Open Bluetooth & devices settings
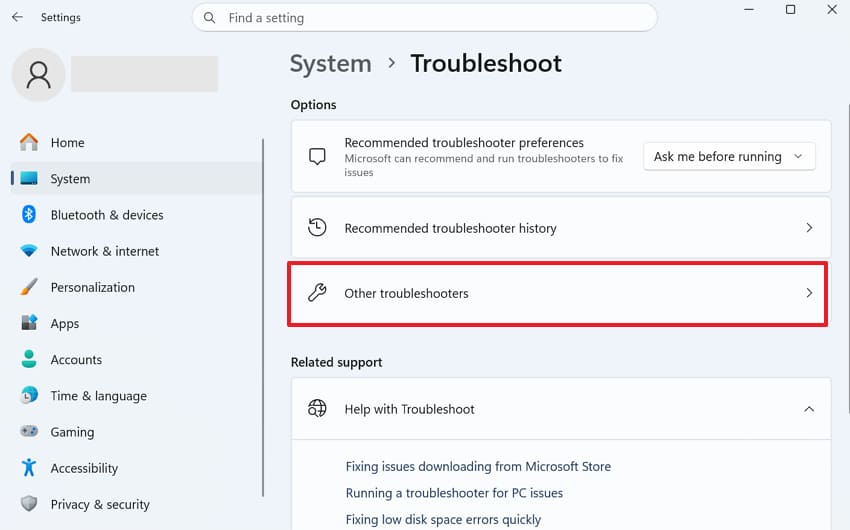850x530 pixels. pos(107,215)
